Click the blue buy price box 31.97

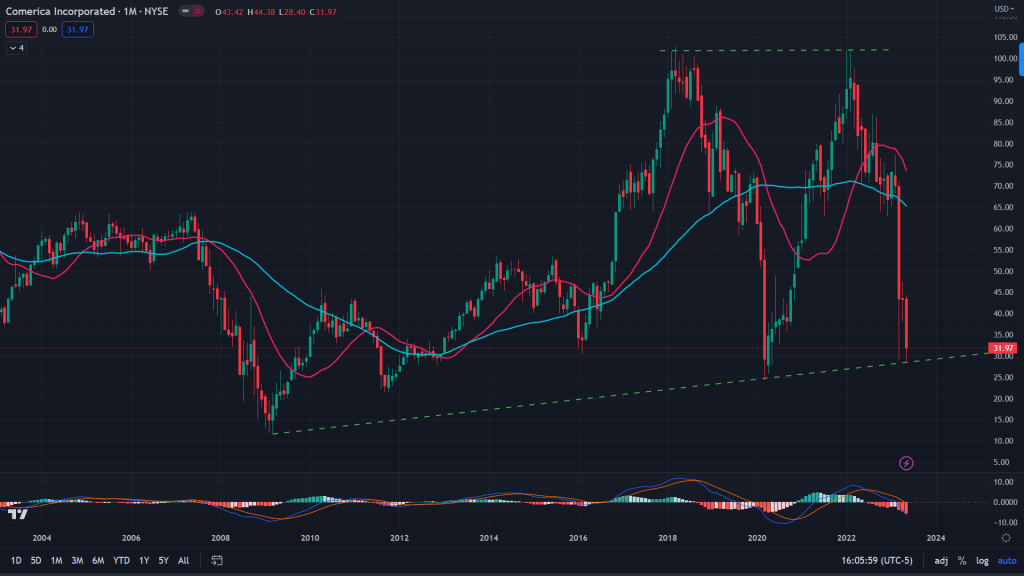76,29
